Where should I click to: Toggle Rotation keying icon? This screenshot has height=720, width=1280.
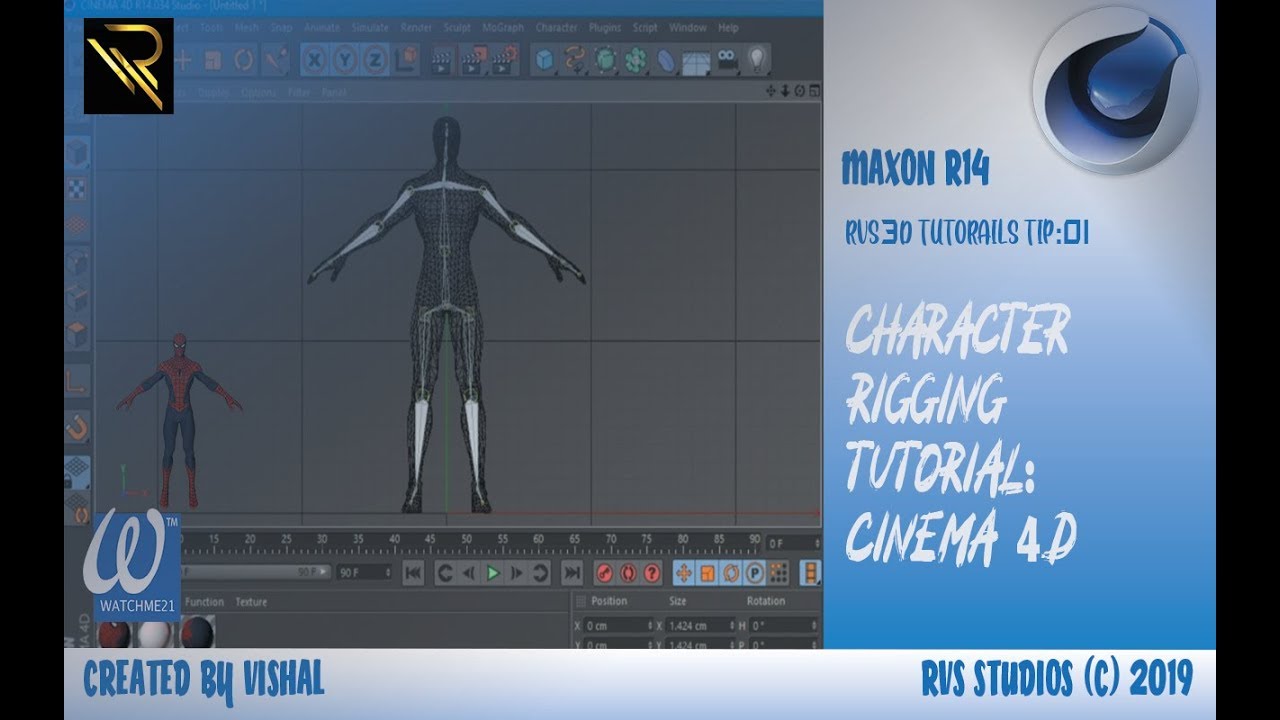730,573
